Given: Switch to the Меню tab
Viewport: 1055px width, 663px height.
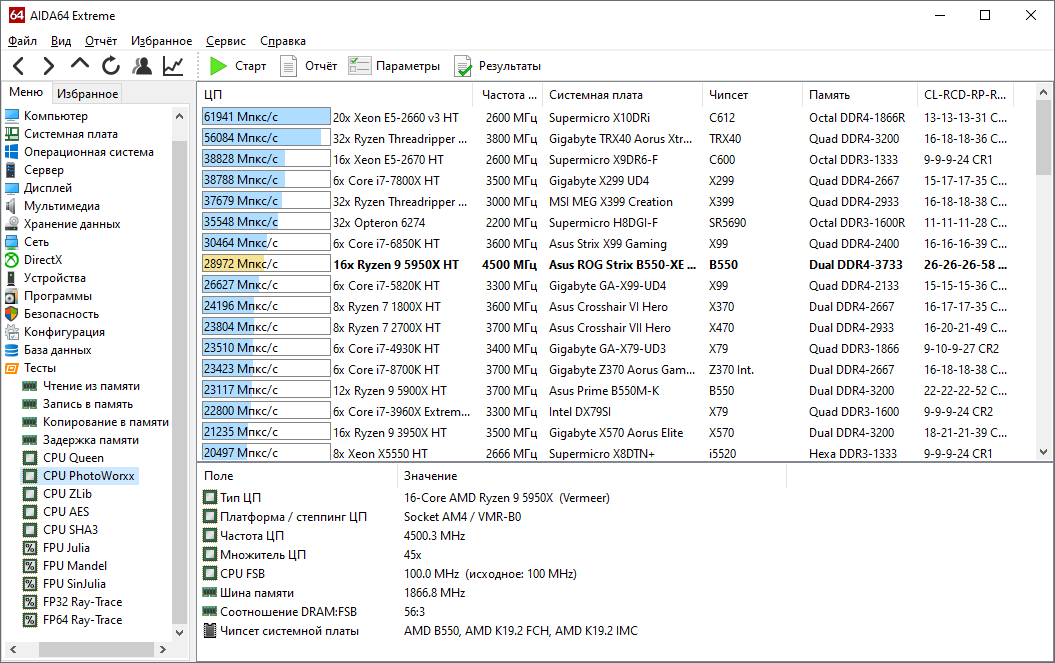Looking at the screenshot, I should (x=26, y=92).
